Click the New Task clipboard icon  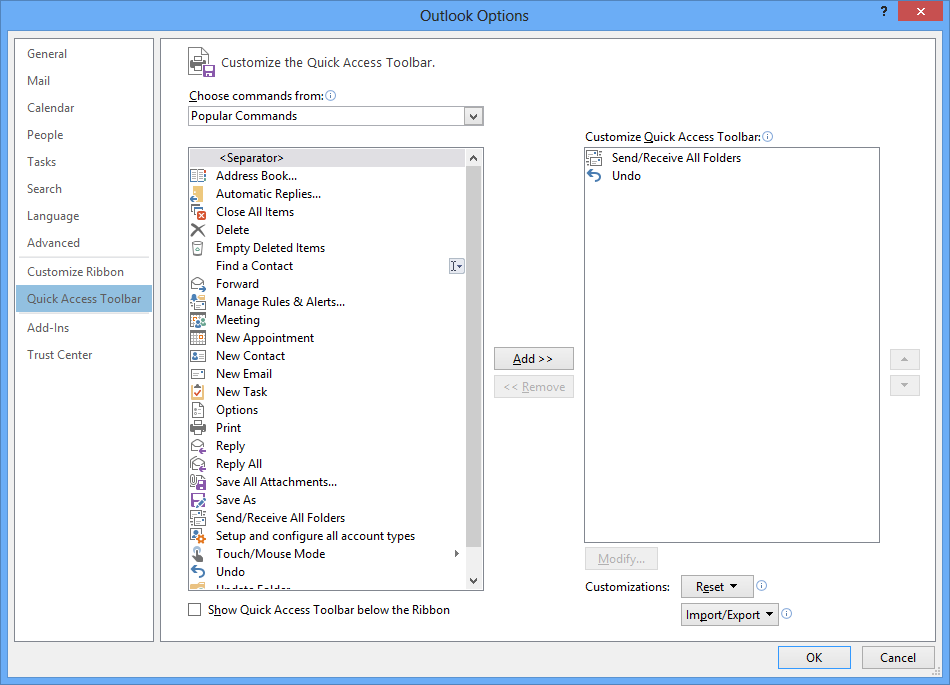click(x=198, y=392)
